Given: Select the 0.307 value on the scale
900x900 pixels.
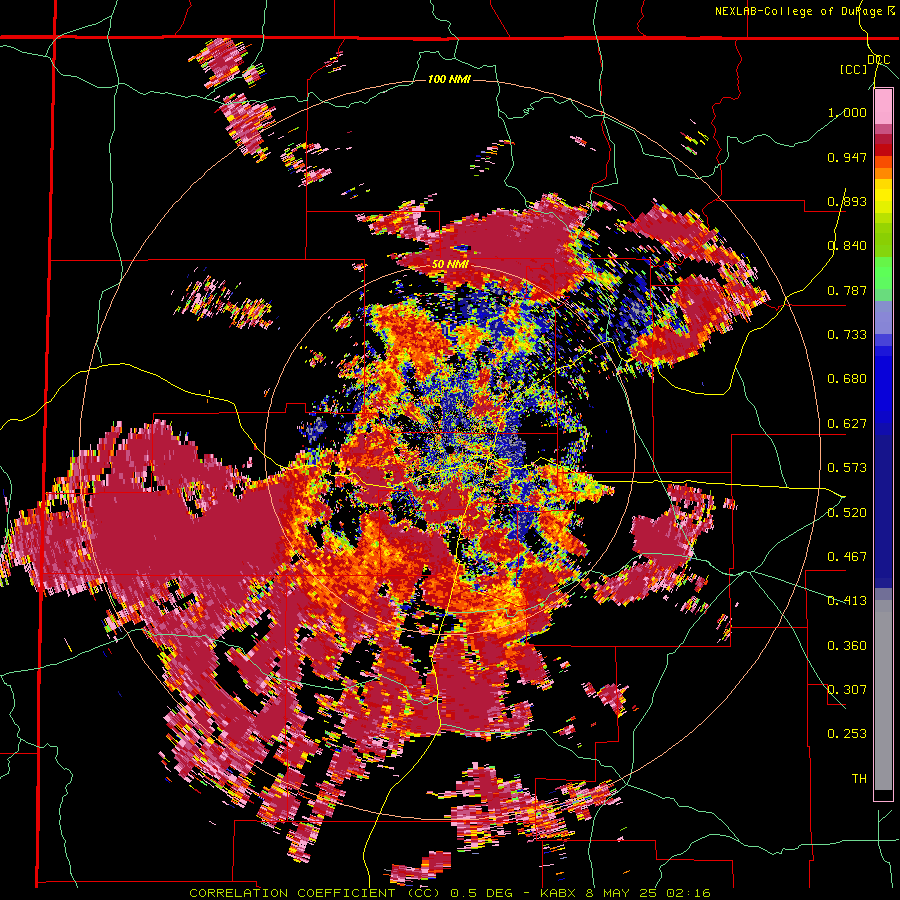Looking at the screenshot, I should (x=847, y=690).
